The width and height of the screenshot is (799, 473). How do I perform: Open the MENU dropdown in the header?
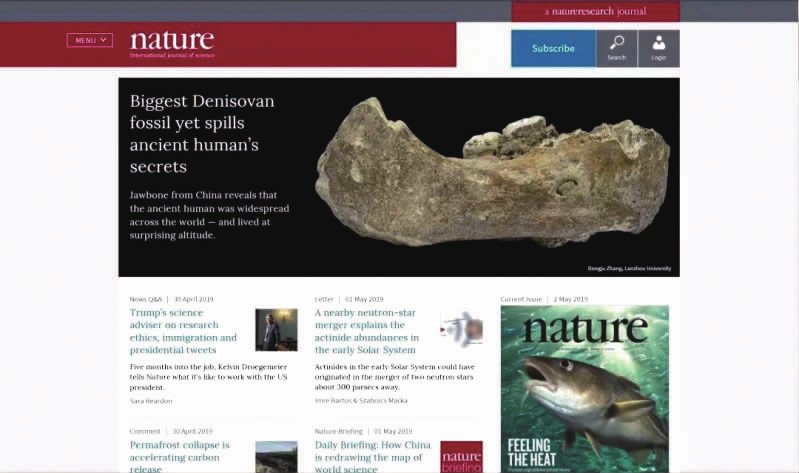pyautogui.click(x=90, y=40)
